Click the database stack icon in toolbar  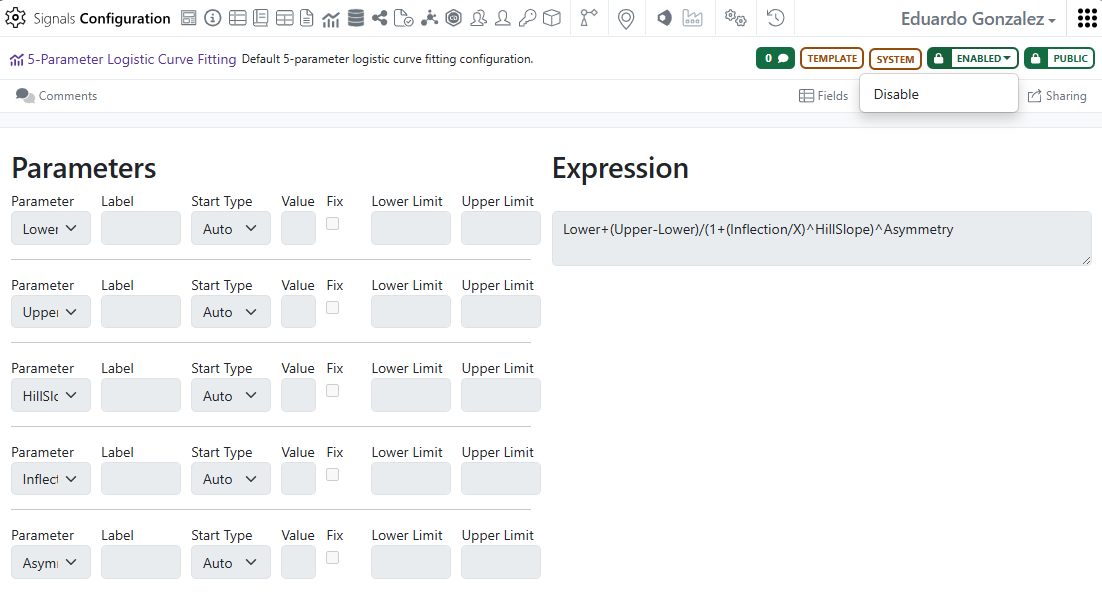(356, 18)
